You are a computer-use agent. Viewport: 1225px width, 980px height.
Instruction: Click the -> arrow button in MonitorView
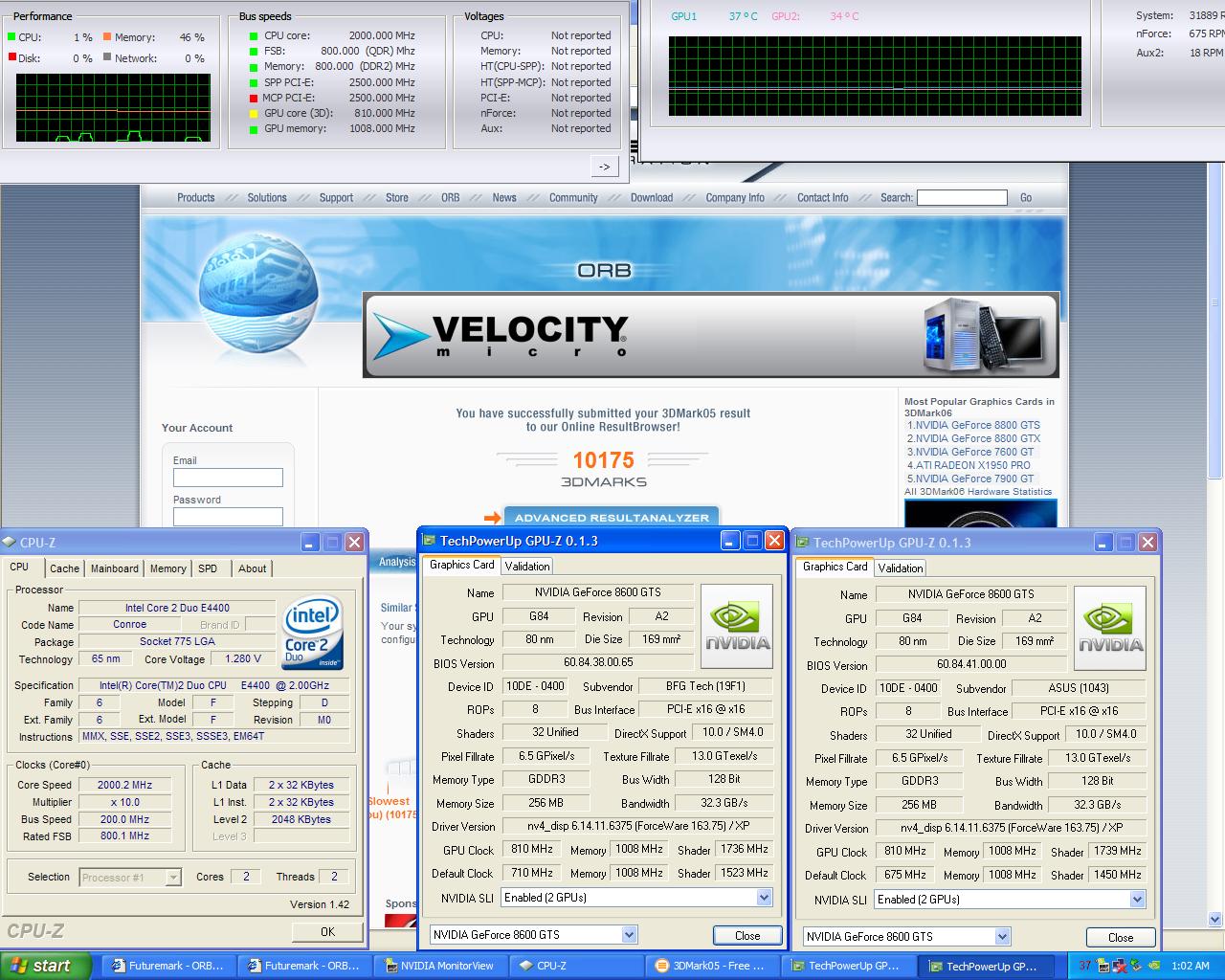click(604, 167)
